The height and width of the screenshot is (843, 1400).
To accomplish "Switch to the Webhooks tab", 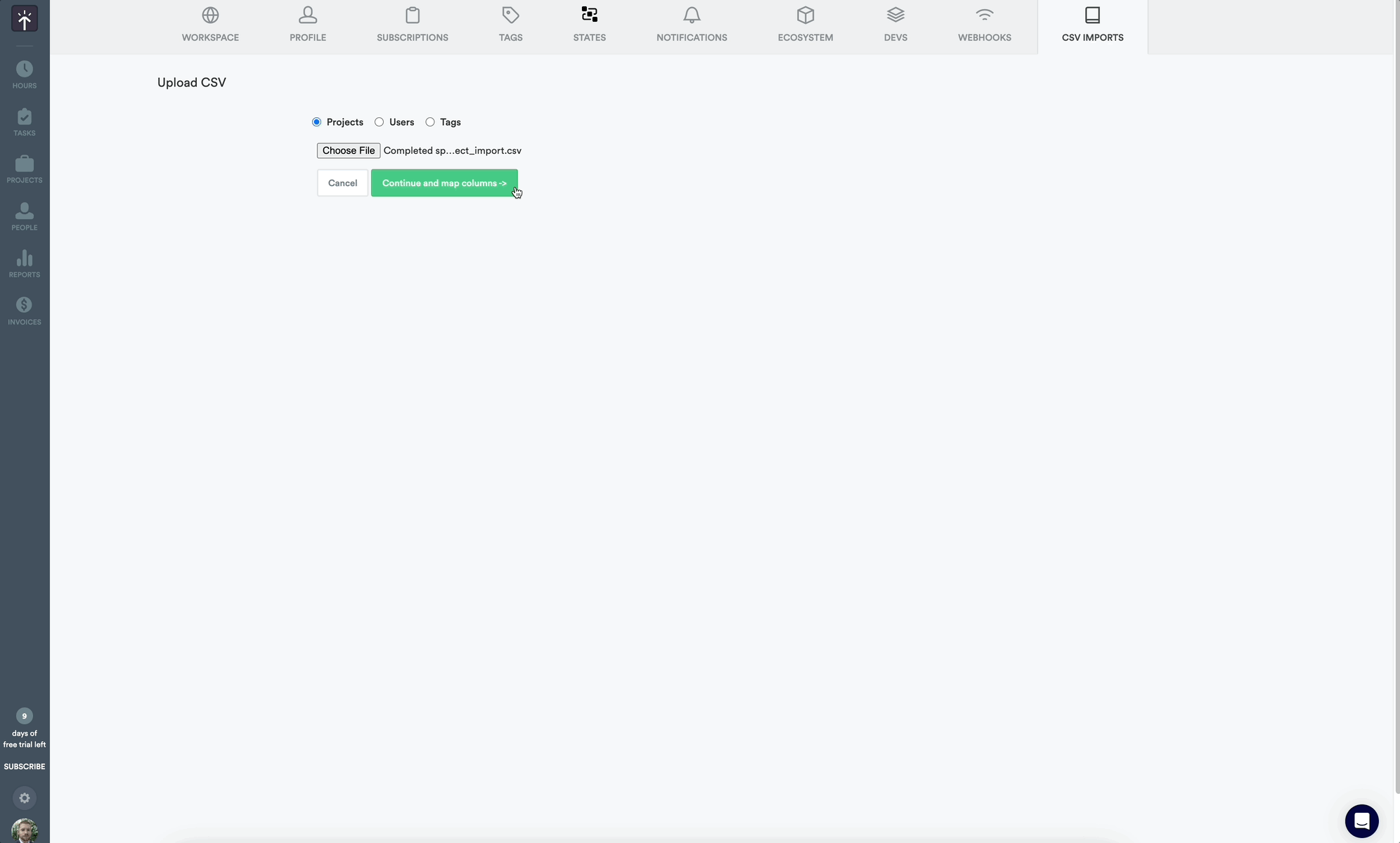I will click(984, 25).
